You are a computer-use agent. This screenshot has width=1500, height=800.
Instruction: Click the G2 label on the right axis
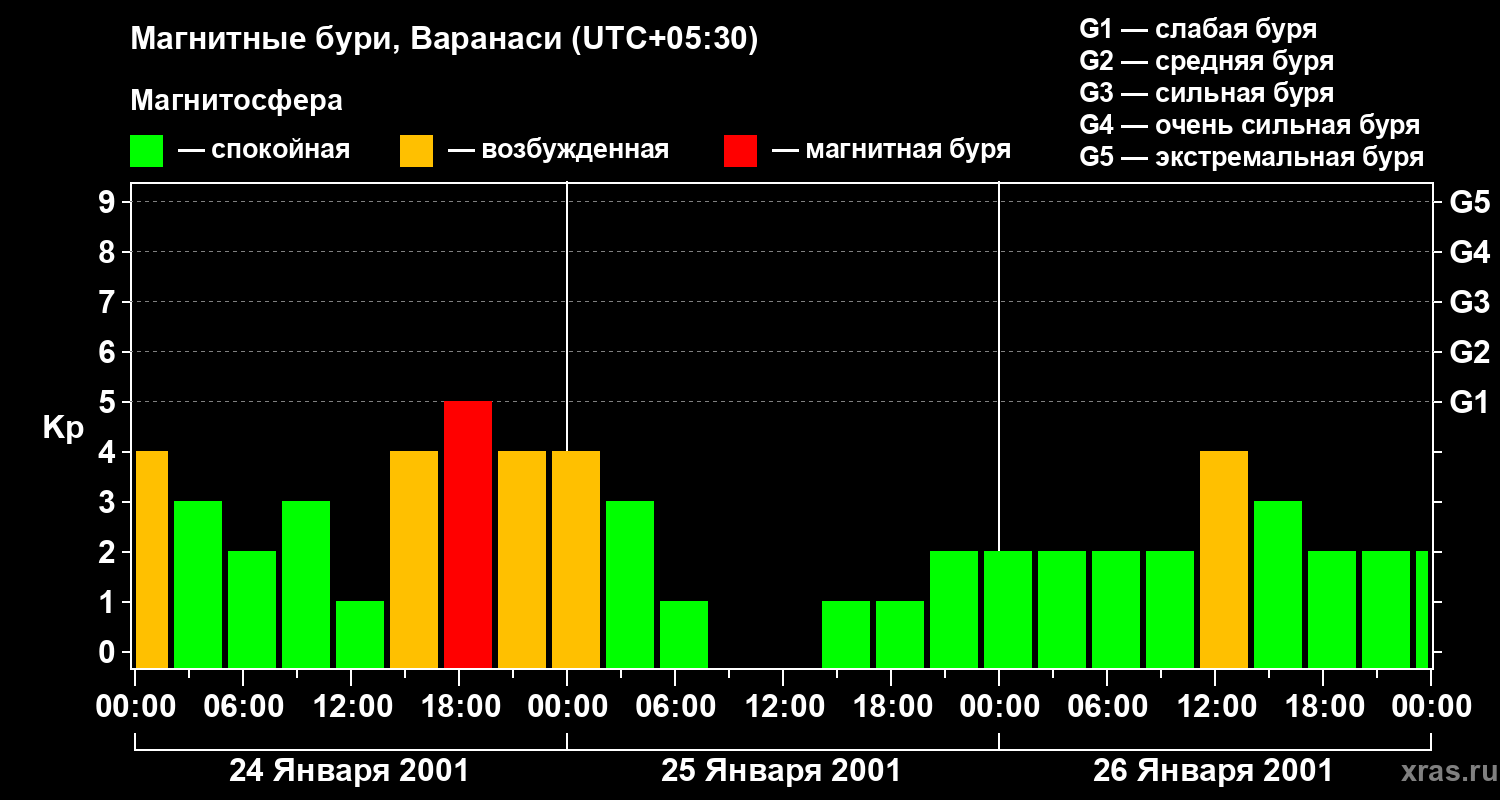point(1469,352)
